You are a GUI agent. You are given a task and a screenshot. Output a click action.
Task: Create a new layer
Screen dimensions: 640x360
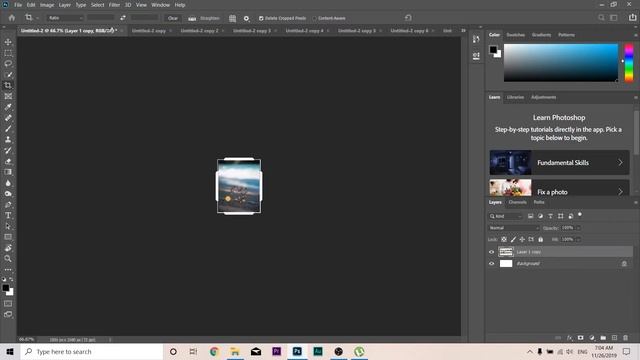(x=614, y=338)
